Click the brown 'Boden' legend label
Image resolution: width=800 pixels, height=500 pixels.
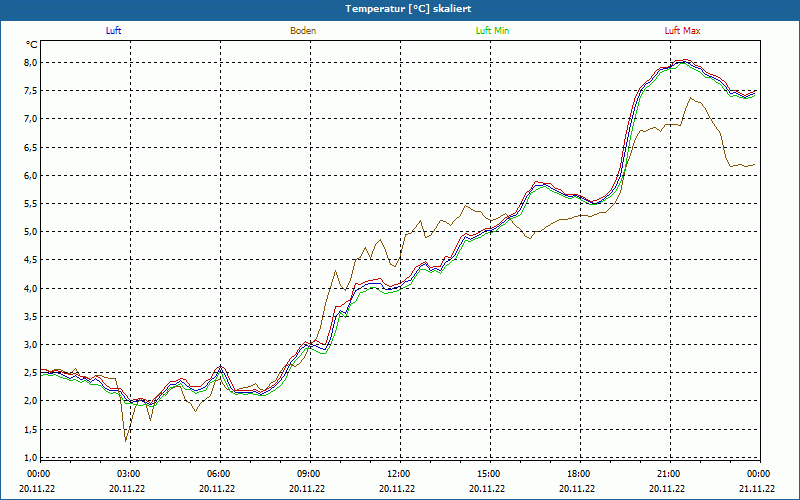pyautogui.click(x=303, y=31)
